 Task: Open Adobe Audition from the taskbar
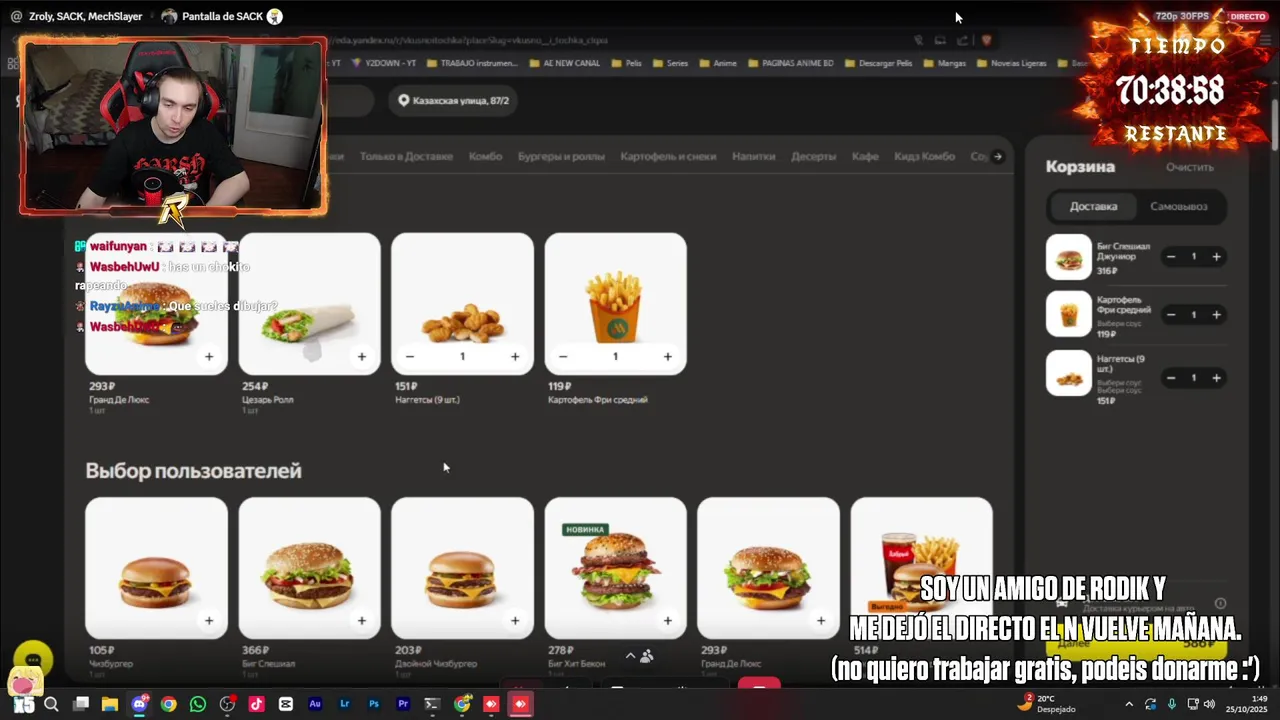[x=315, y=704]
